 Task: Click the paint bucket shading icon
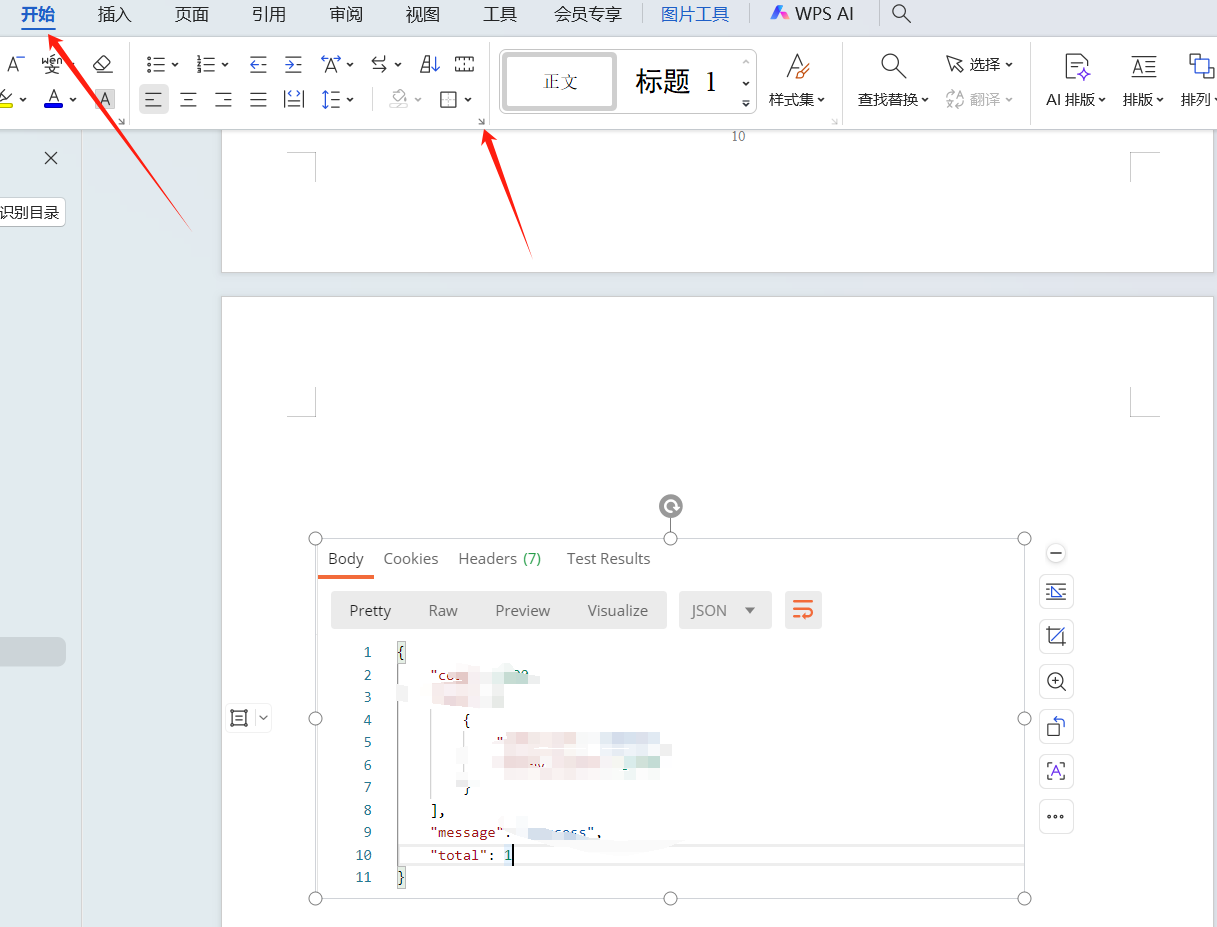click(x=400, y=99)
